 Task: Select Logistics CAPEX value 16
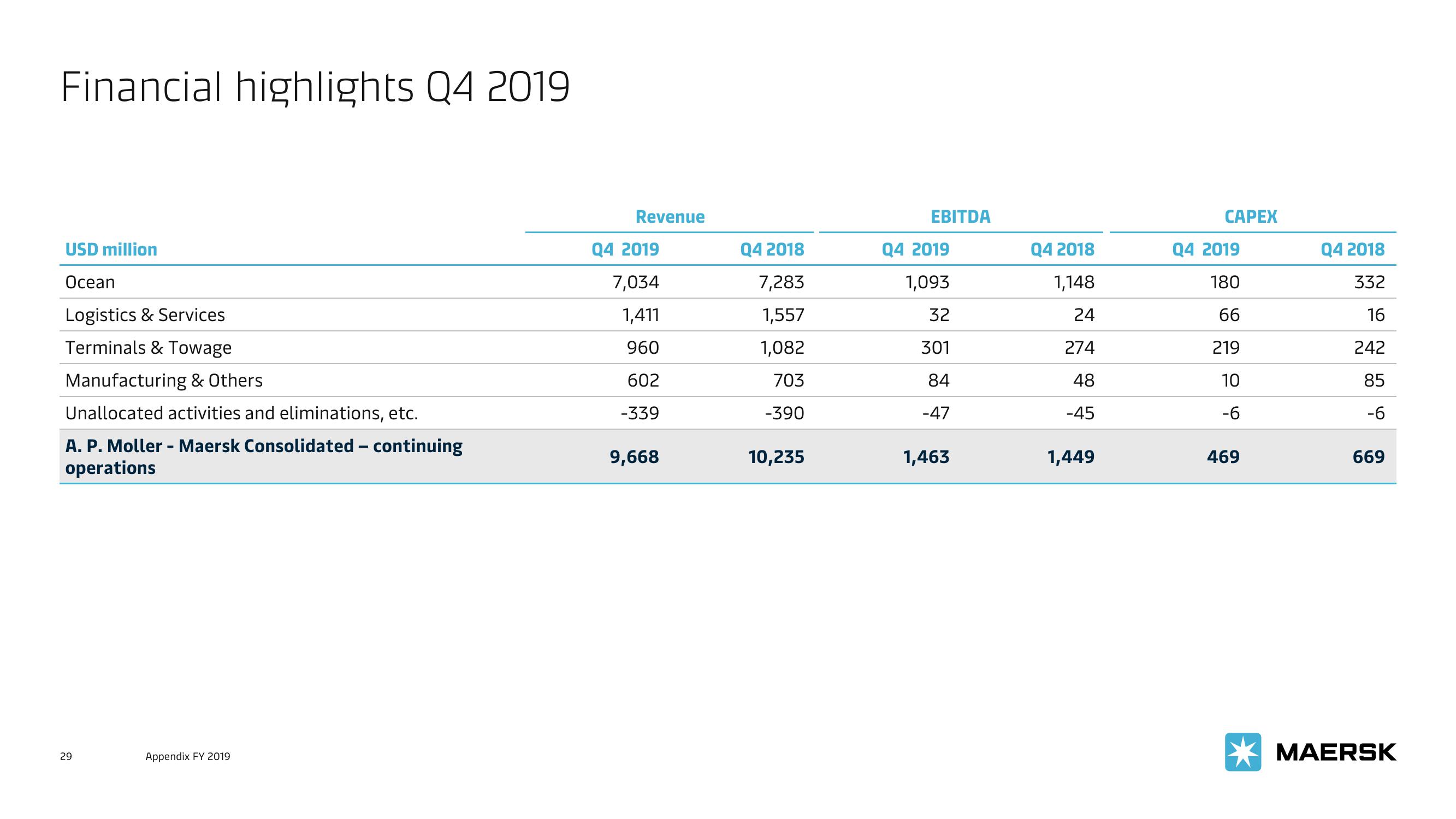coord(1376,315)
